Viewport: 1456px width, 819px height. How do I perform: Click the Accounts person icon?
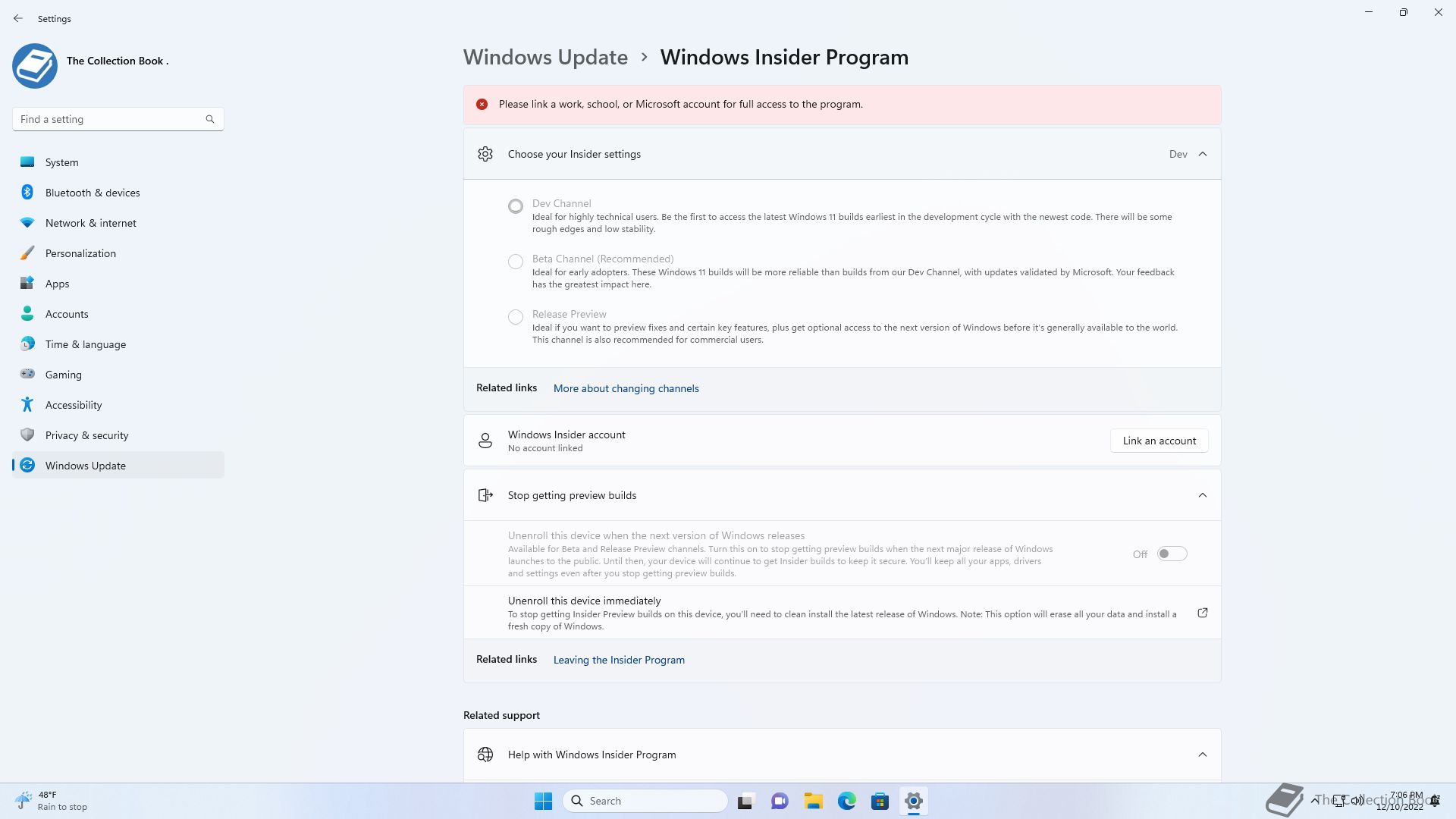27,313
